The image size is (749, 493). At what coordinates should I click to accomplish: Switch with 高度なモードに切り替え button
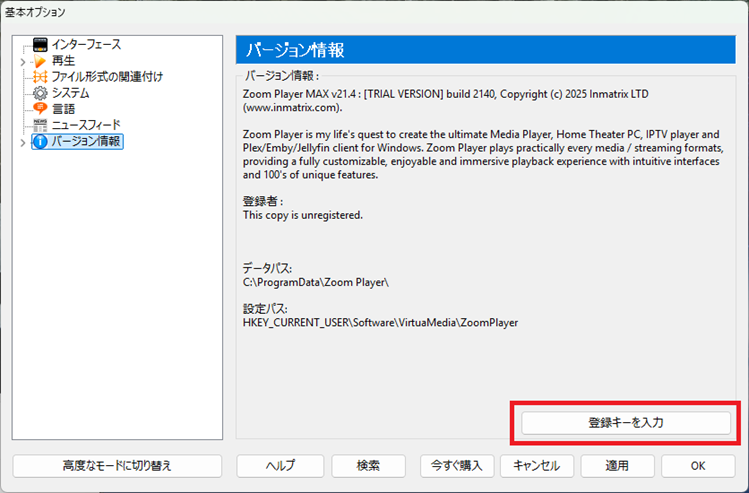click(117, 466)
